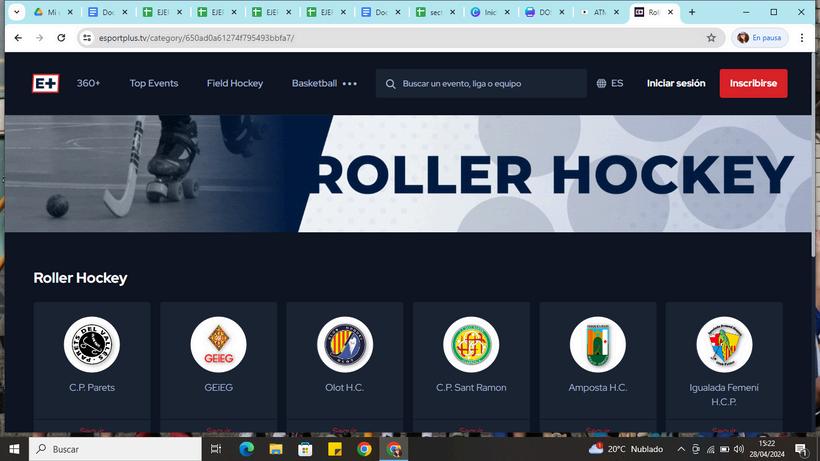Click the search magnifier icon
The height and width of the screenshot is (461, 820).
[391, 84]
